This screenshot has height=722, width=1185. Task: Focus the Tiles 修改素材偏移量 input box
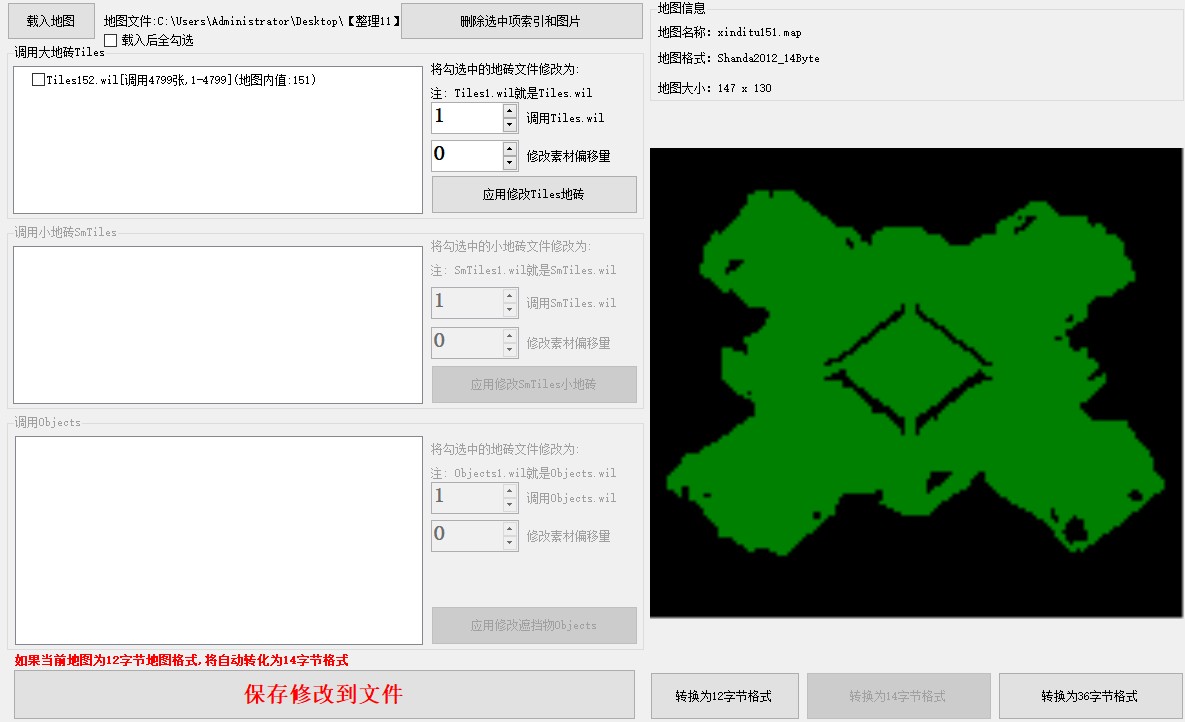[466, 155]
